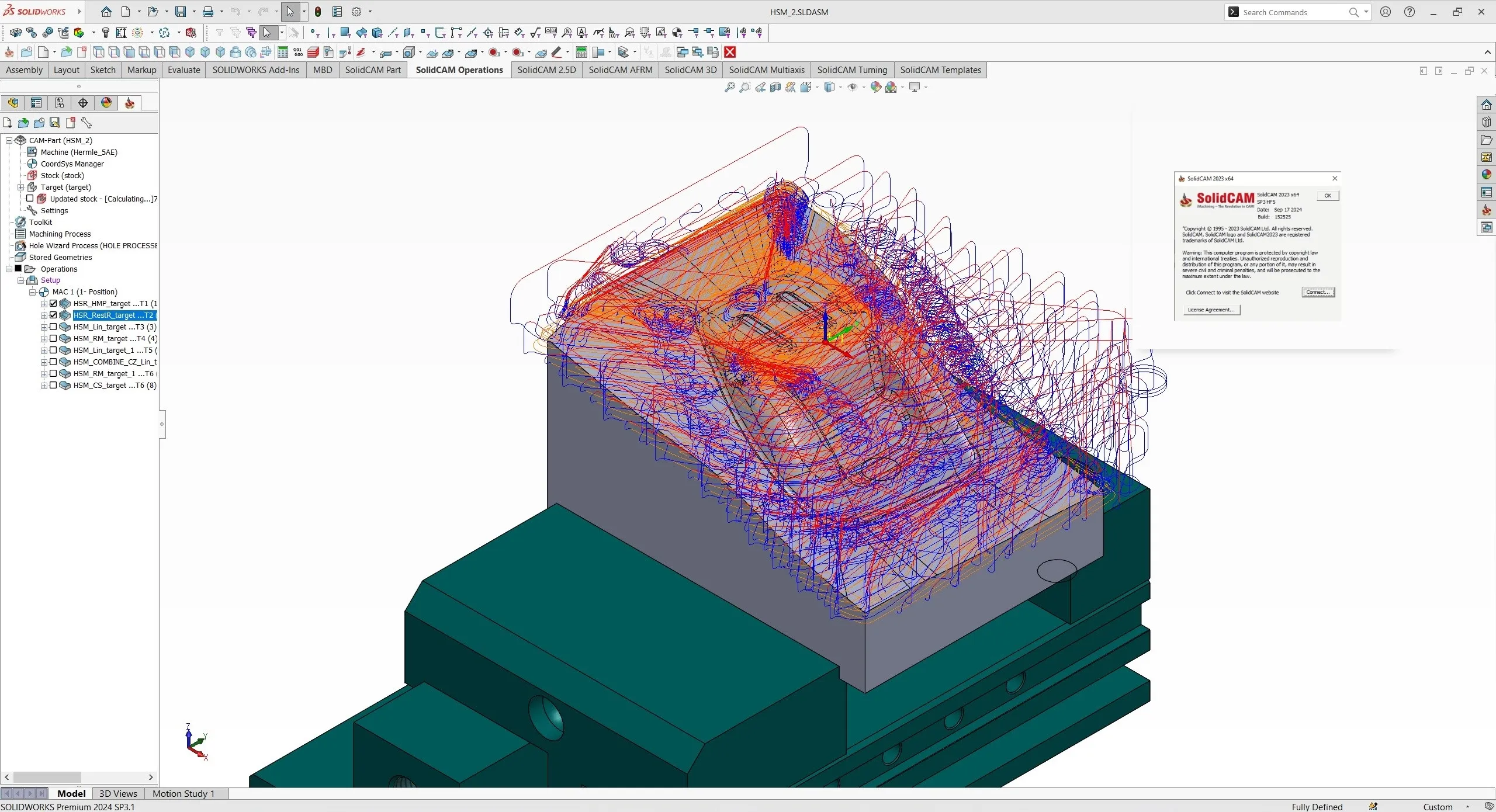Image resolution: width=1496 pixels, height=812 pixels.
Task: Open the FeatureManager design tree tab icon
Action: [13, 103]
